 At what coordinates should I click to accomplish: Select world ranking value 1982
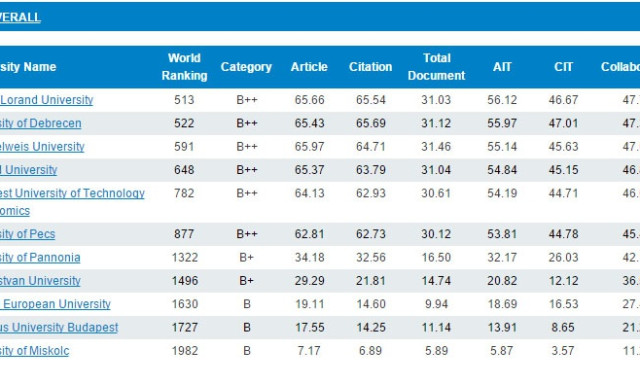(184, 351)
